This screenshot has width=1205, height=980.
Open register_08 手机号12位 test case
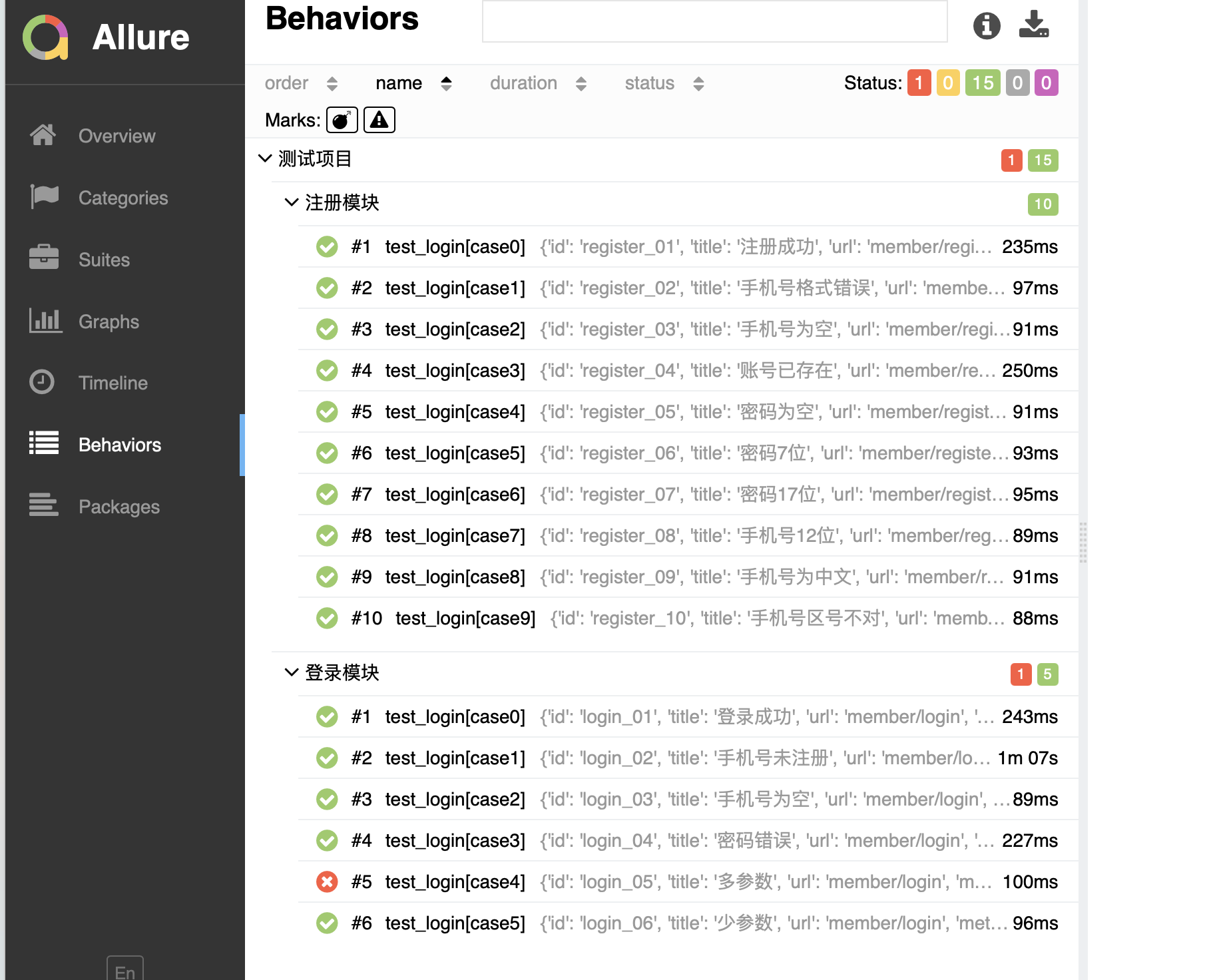[x=688, y=535]
